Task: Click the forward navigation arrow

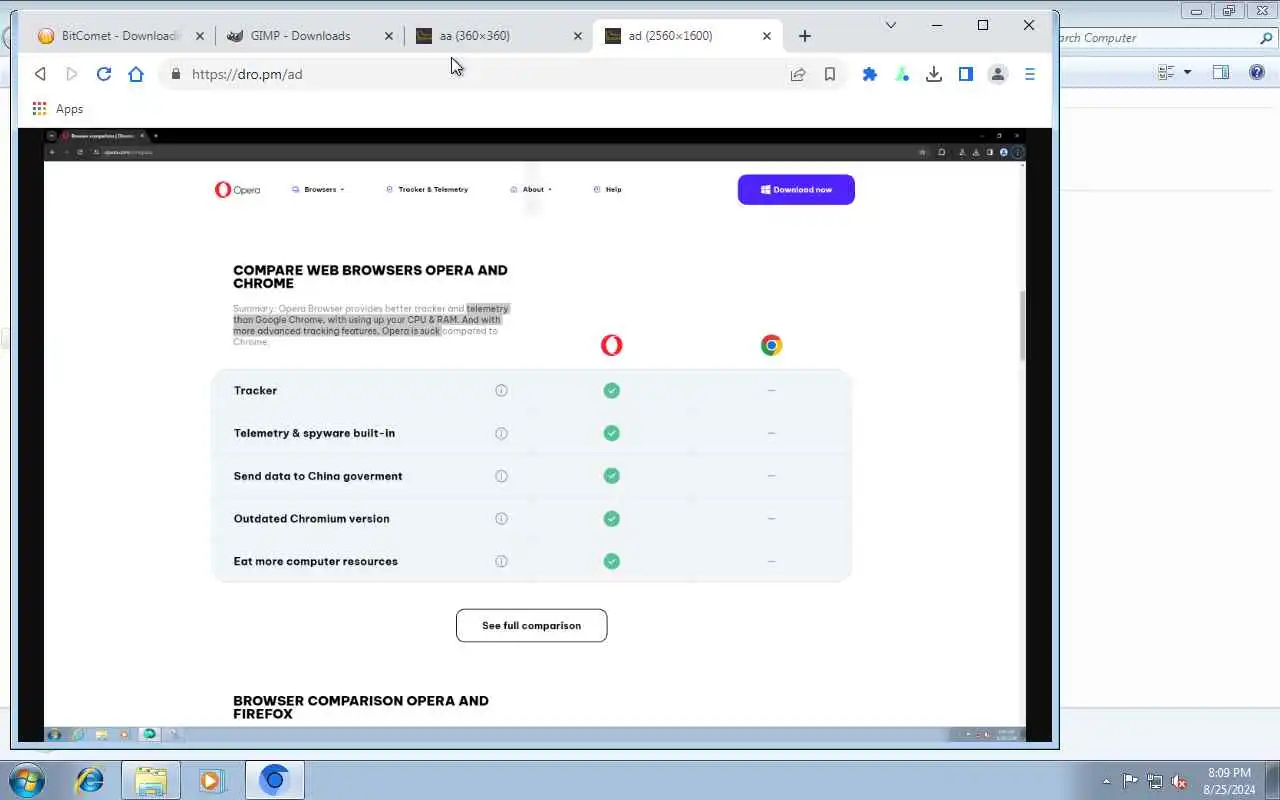Action: coord(72,74)
